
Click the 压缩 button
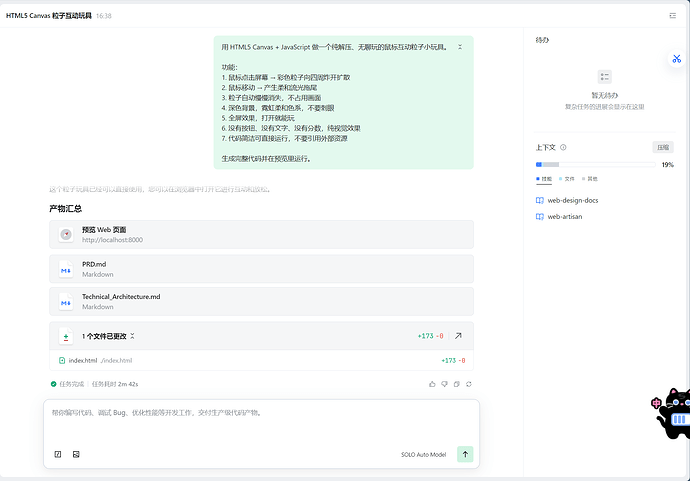click(663, 147)
